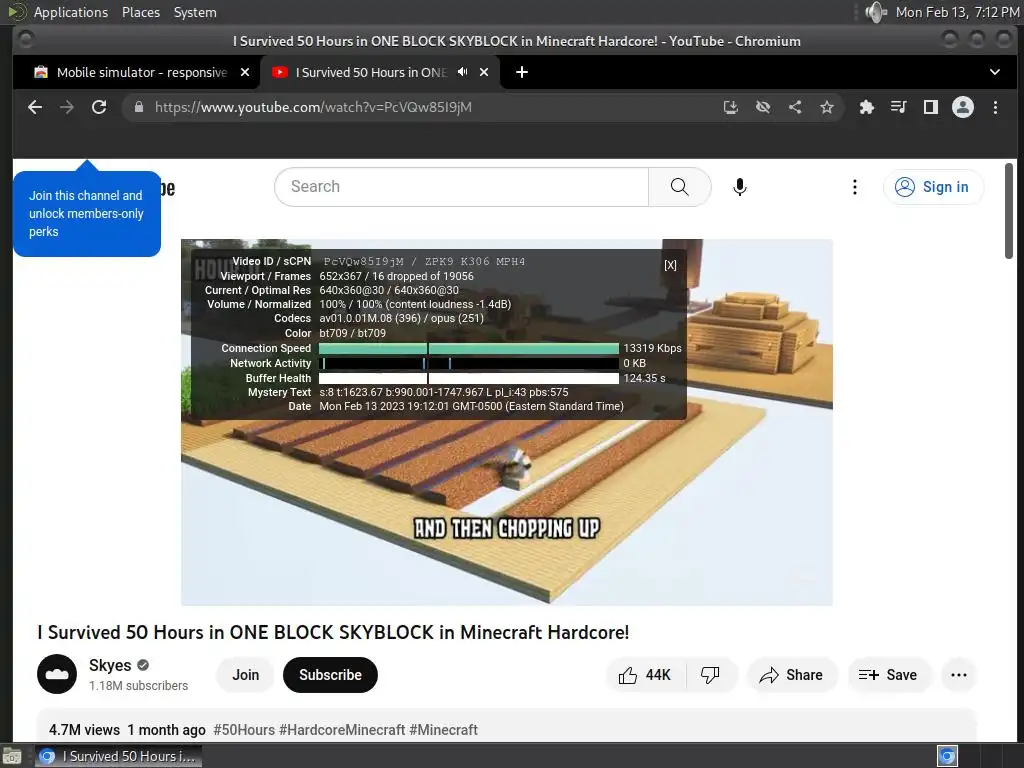
Task: Click the system volume speaker icon
Action: tap(875, 12)
